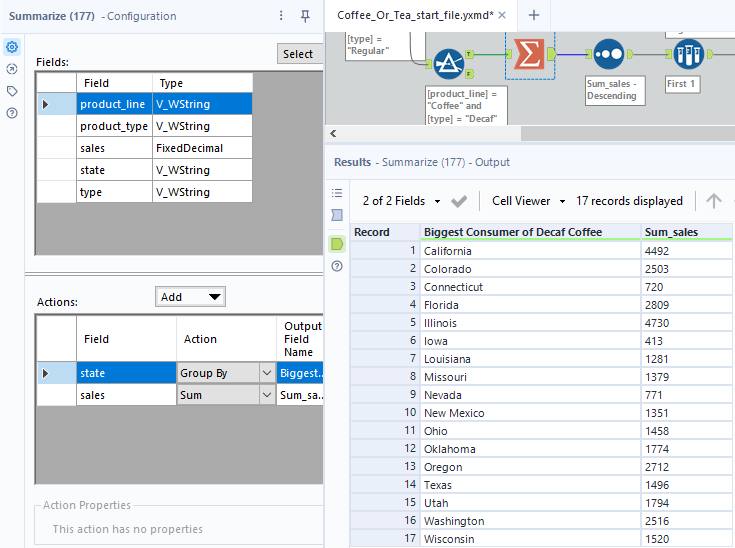
Task: Select the Summarize tool on canvas
Action: [529, 54]
